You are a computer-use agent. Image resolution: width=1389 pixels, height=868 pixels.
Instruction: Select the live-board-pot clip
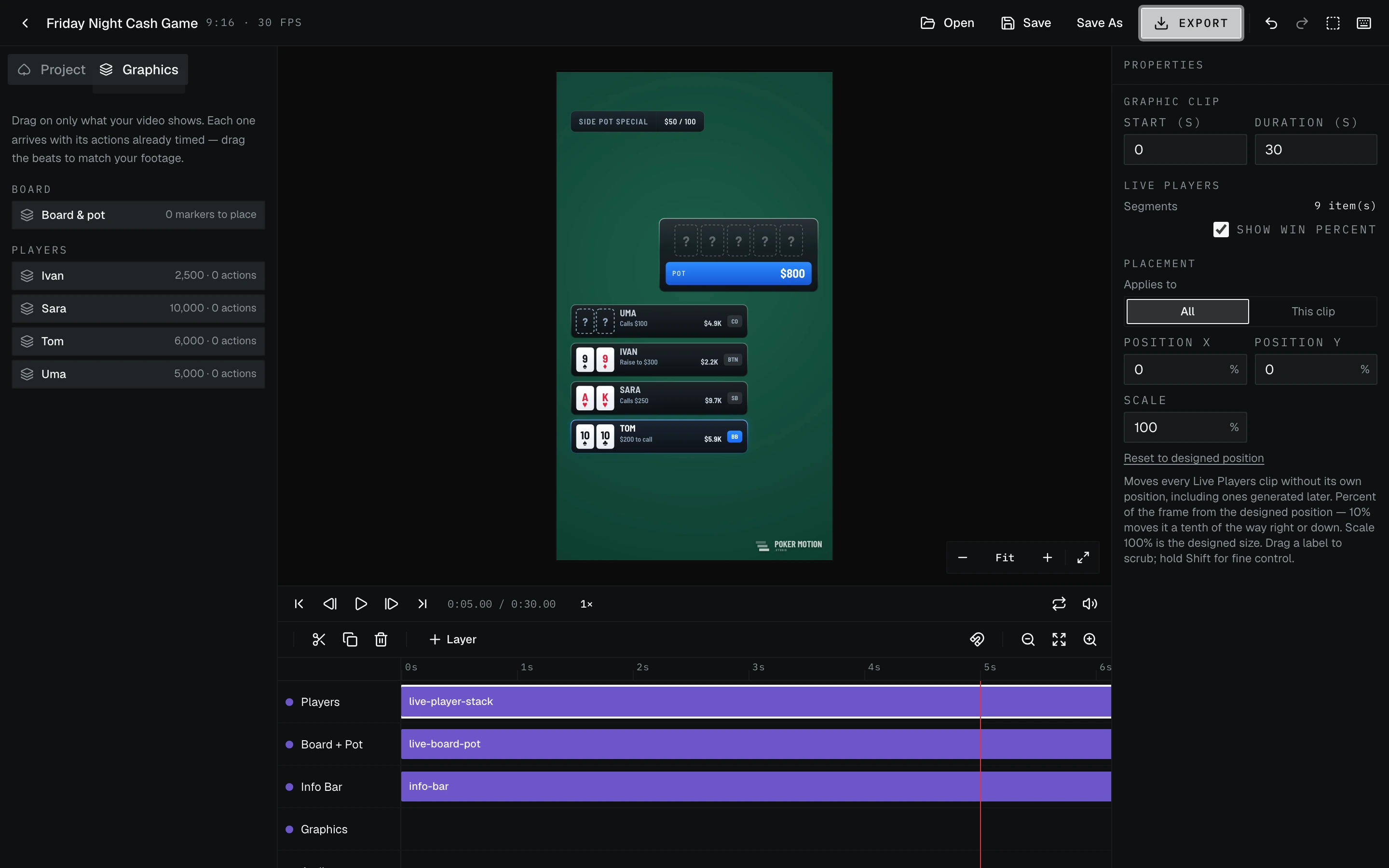pyautogui.click(x=756, y=744)
